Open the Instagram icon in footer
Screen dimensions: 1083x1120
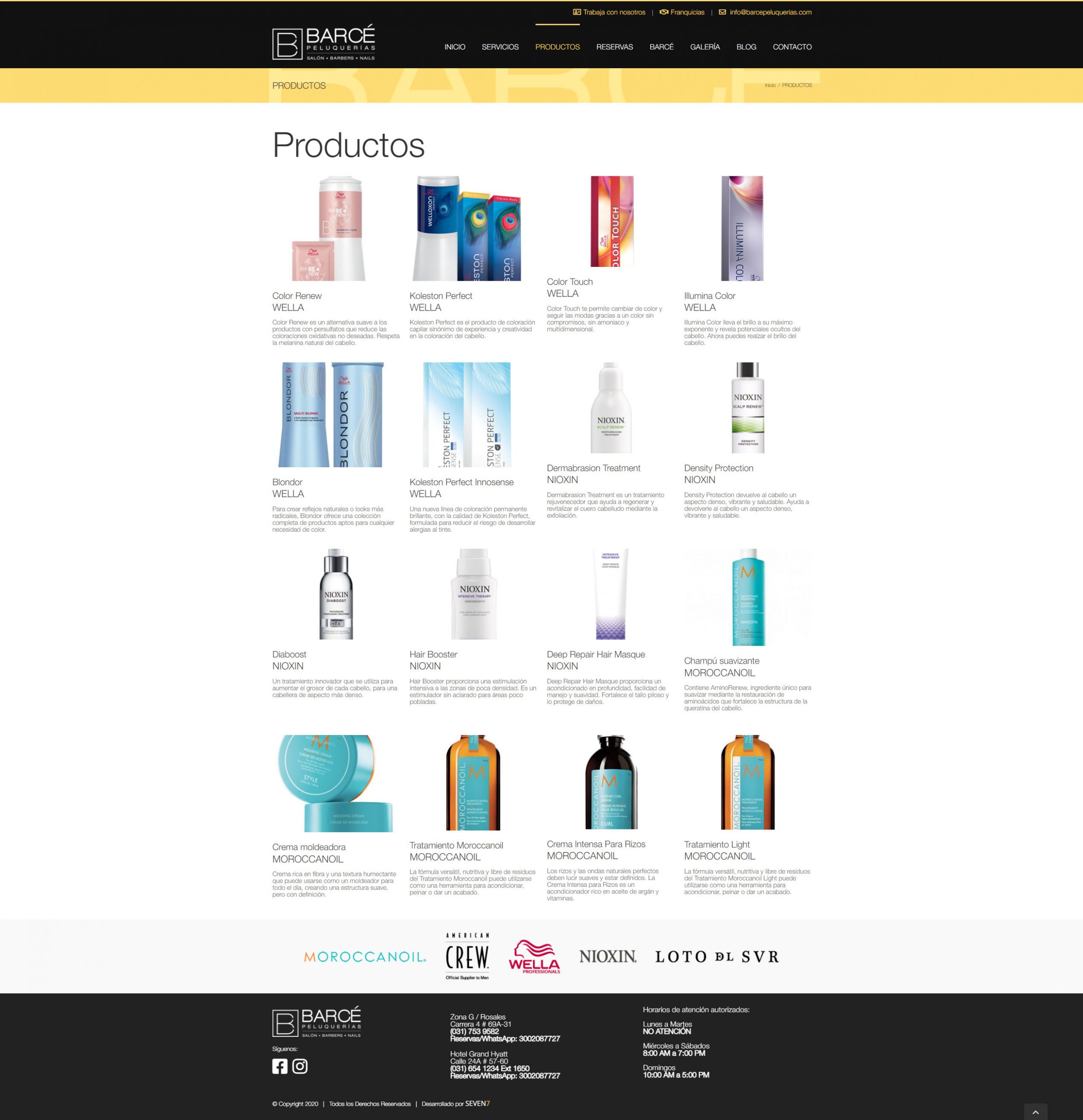pos(300,1066)
